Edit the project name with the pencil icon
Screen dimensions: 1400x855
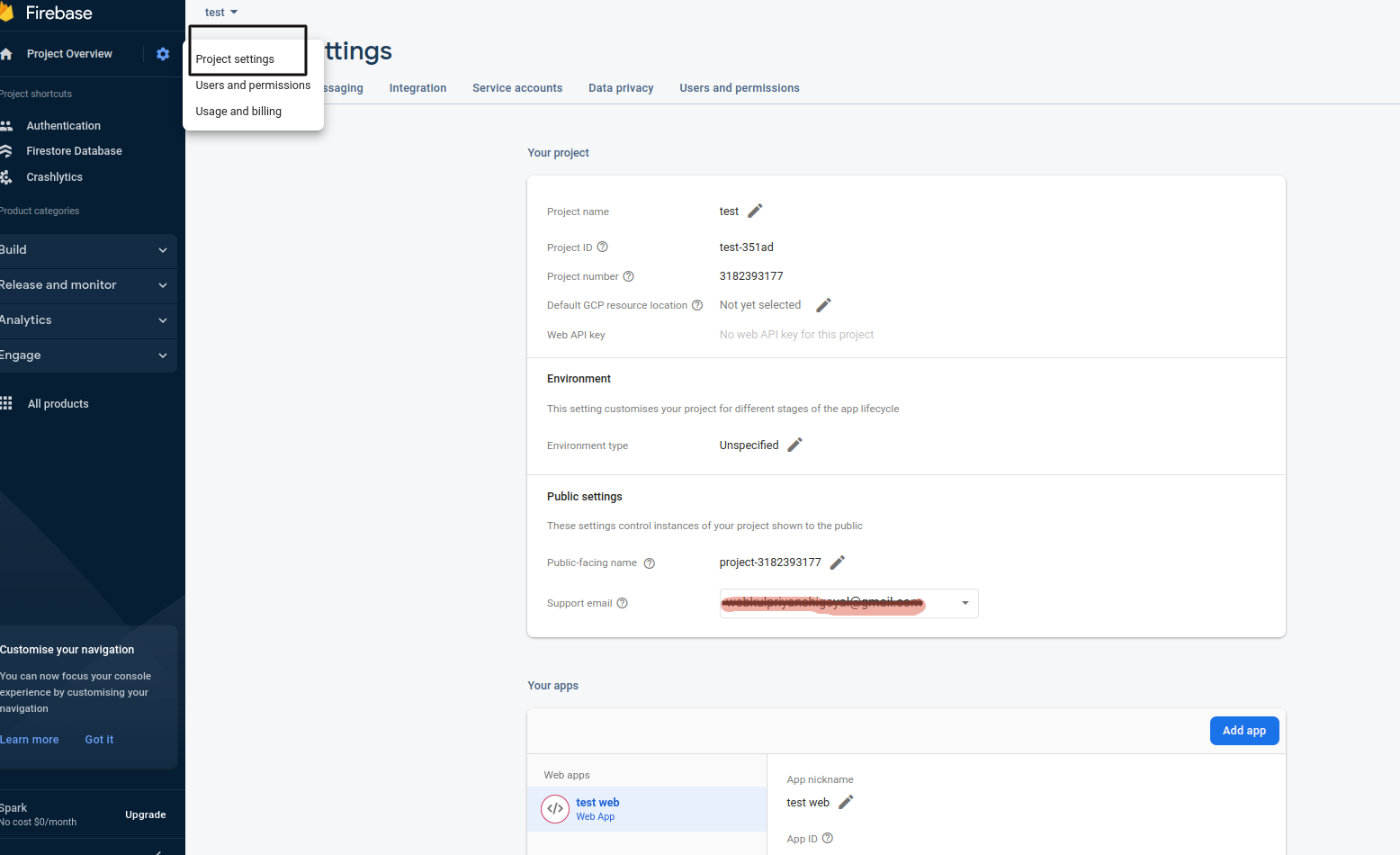[754, 211]
